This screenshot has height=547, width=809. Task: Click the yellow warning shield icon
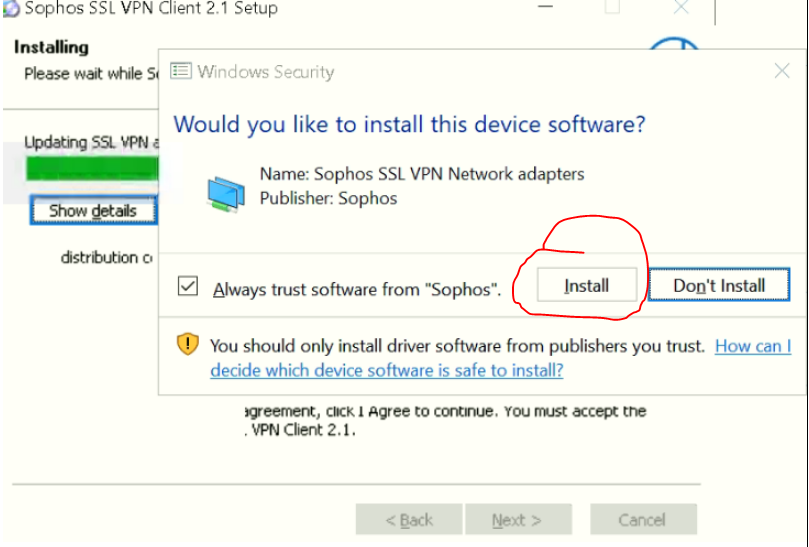188,346
